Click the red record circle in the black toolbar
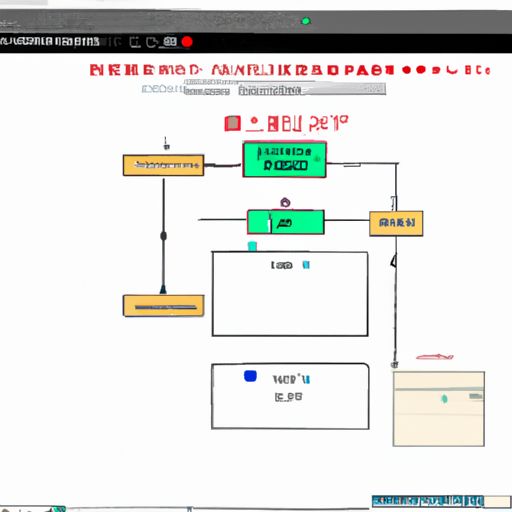This screenshot has height=512, width=512. pos(187,42)
